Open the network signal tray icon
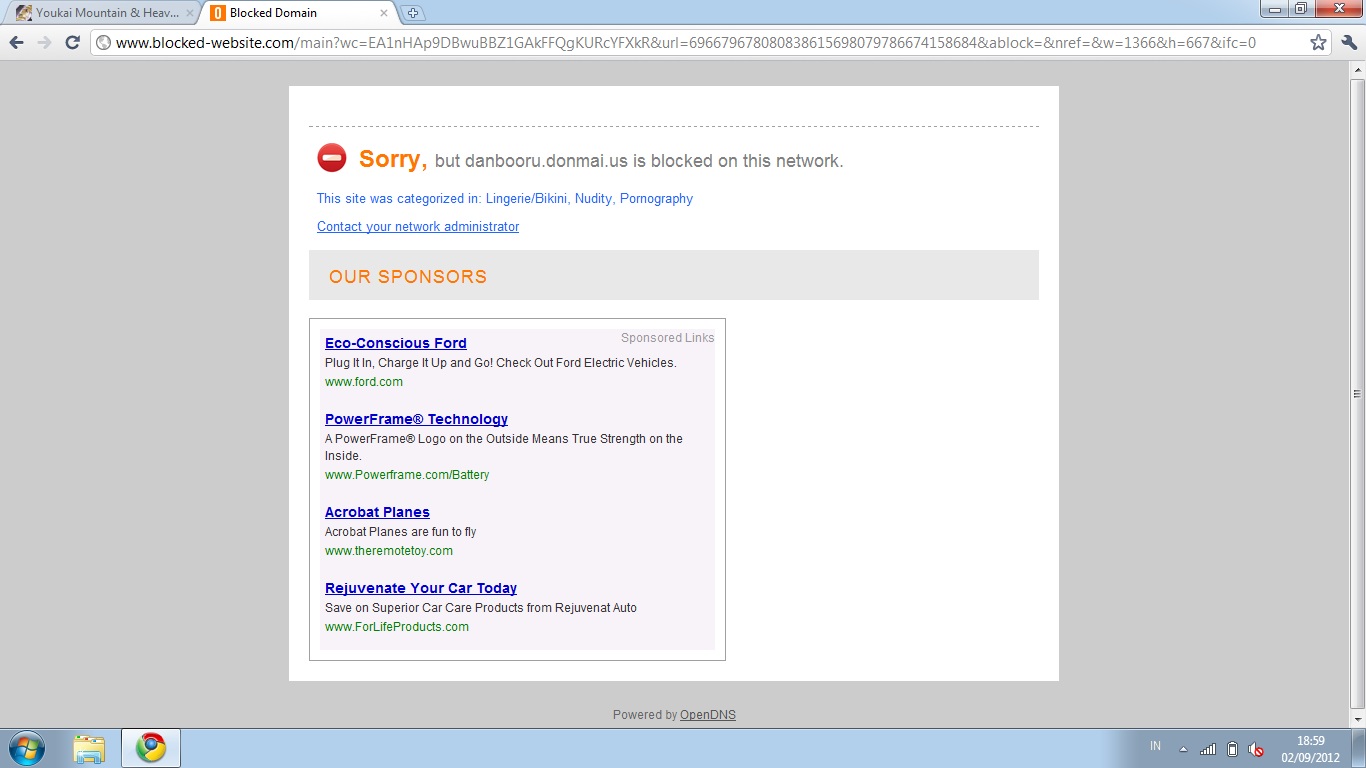The image size is (1366, 768). pos(1208,749)
